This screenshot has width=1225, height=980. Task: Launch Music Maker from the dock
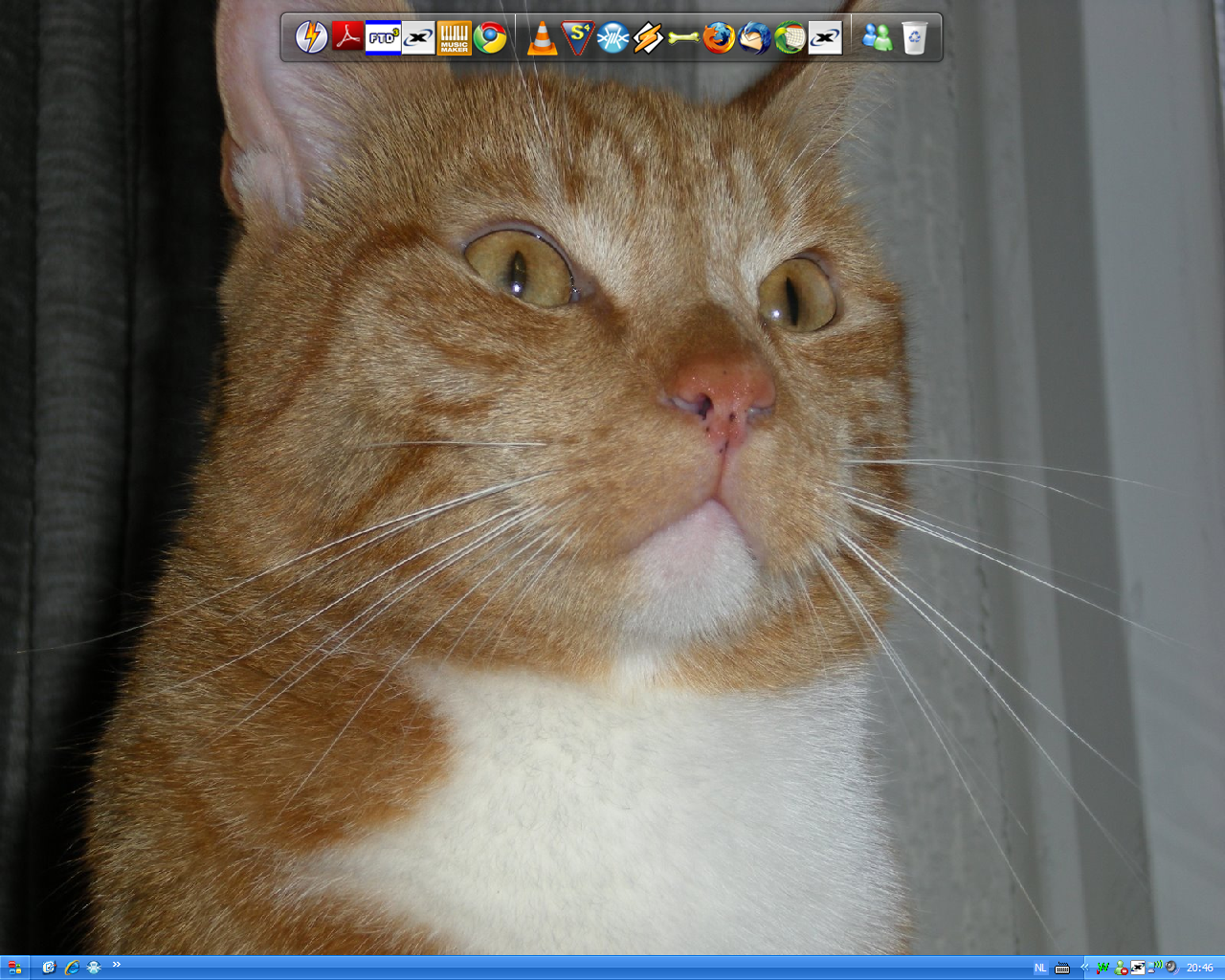pos(454,37)
